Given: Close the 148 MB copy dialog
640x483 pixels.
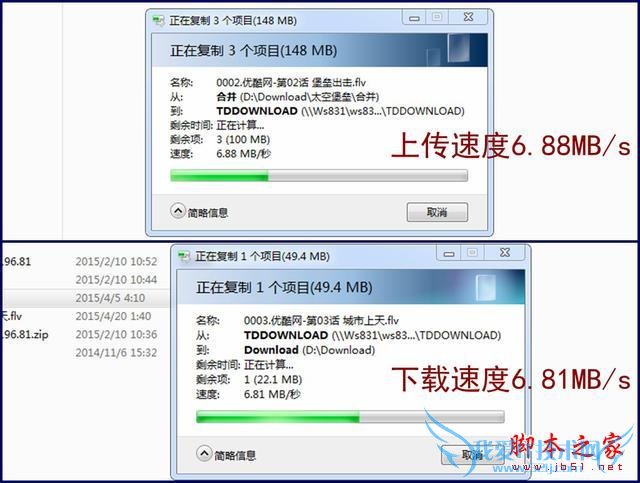Looking at the screenshot, I should pyautogui.click(x=469, y=18).
